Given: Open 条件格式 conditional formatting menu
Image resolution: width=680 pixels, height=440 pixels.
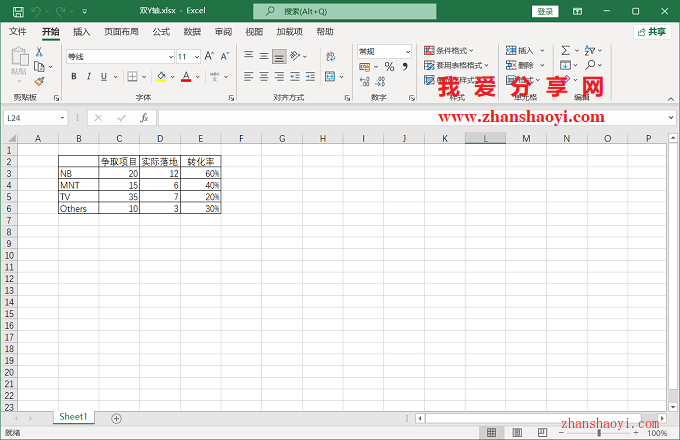Looking at the screenshot, I should (x=449, y=50).
